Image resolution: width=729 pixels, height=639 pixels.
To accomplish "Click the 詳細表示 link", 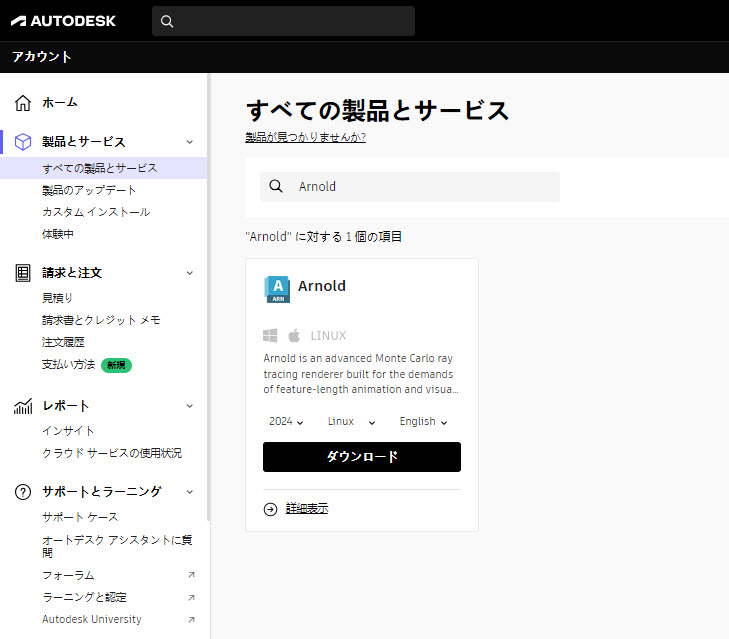I will 307,508.
